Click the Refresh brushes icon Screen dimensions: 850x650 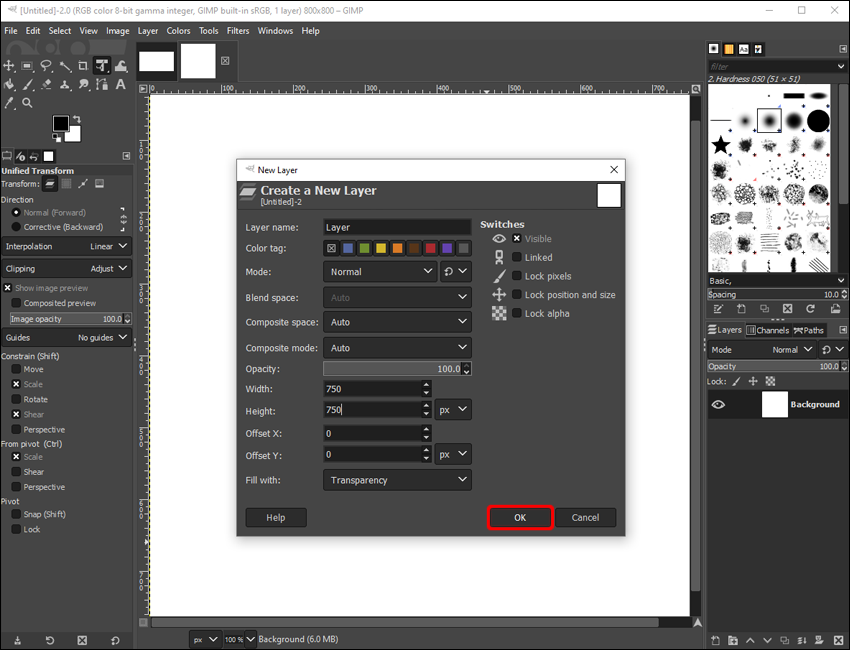point(810,309)
